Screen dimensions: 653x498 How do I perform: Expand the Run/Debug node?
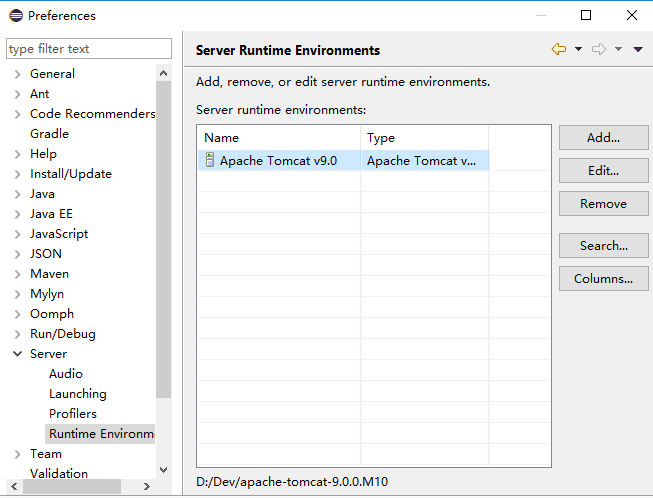(17, 334)
